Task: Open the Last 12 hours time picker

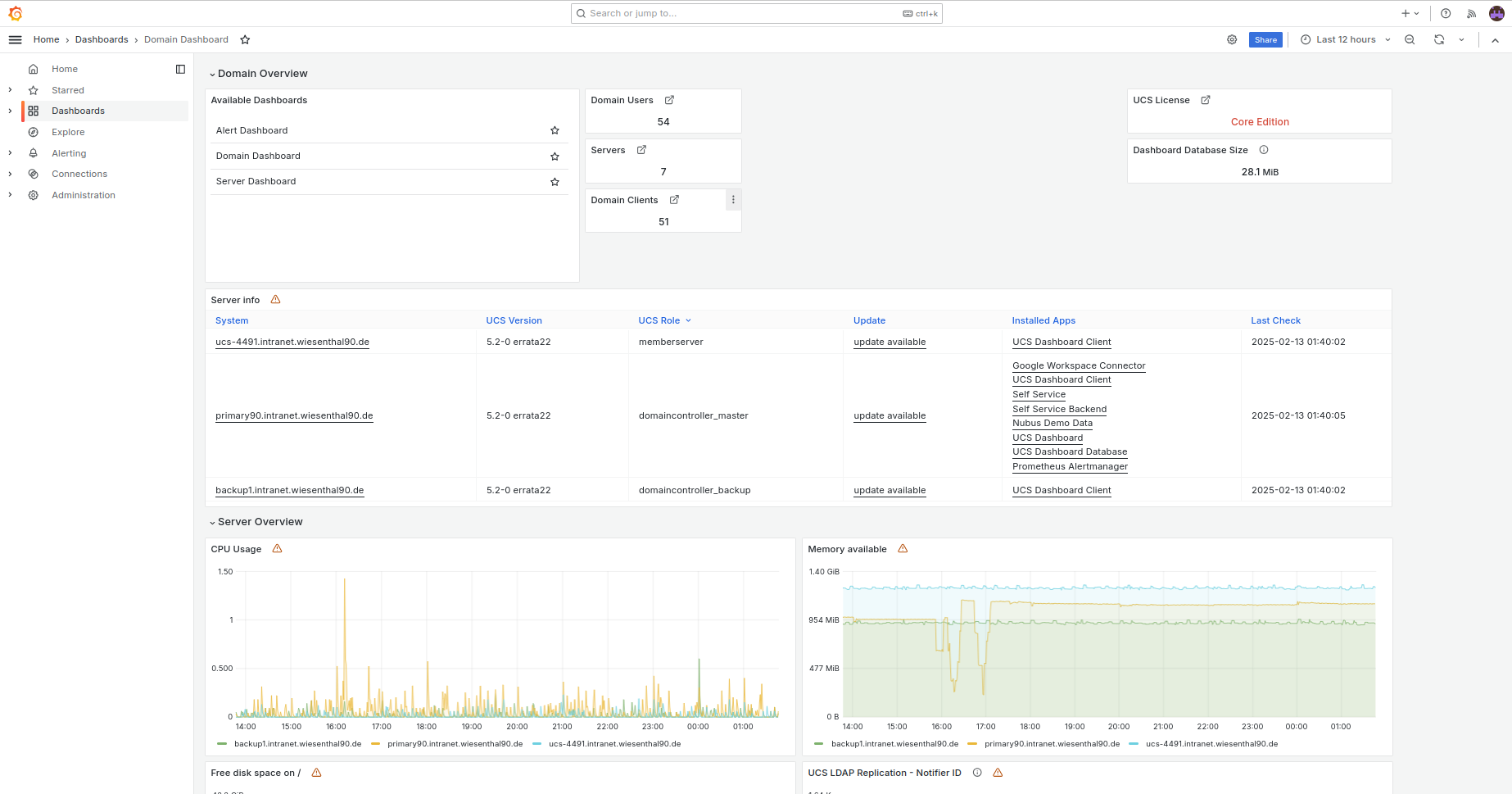Action: point(1346,39)
